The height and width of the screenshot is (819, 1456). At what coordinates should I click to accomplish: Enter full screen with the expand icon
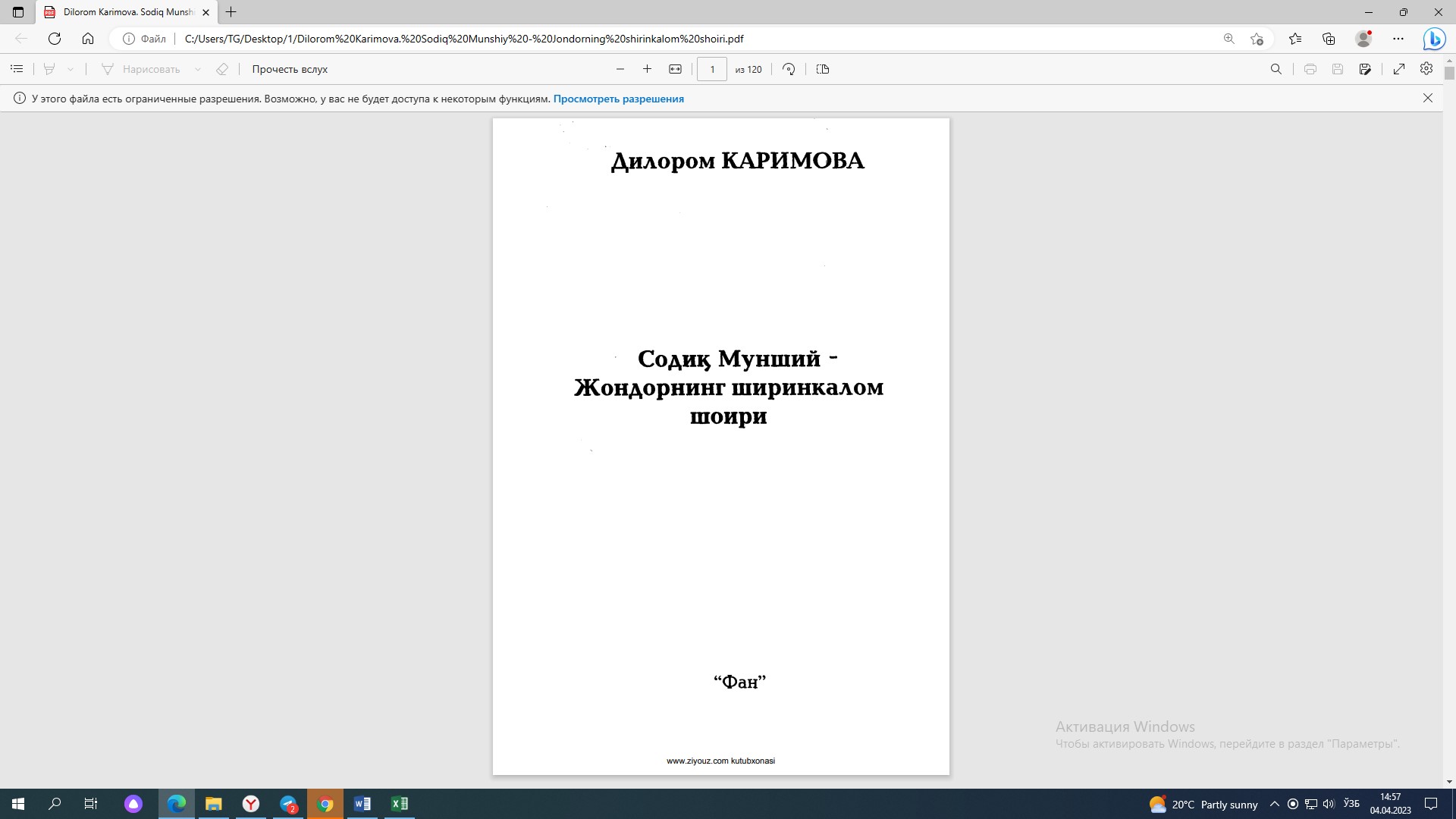click(1399, 69)
